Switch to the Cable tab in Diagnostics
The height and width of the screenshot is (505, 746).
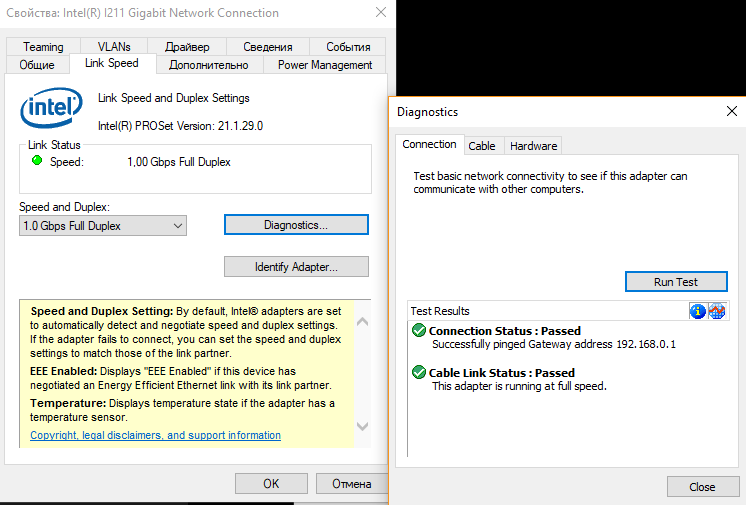482,146
